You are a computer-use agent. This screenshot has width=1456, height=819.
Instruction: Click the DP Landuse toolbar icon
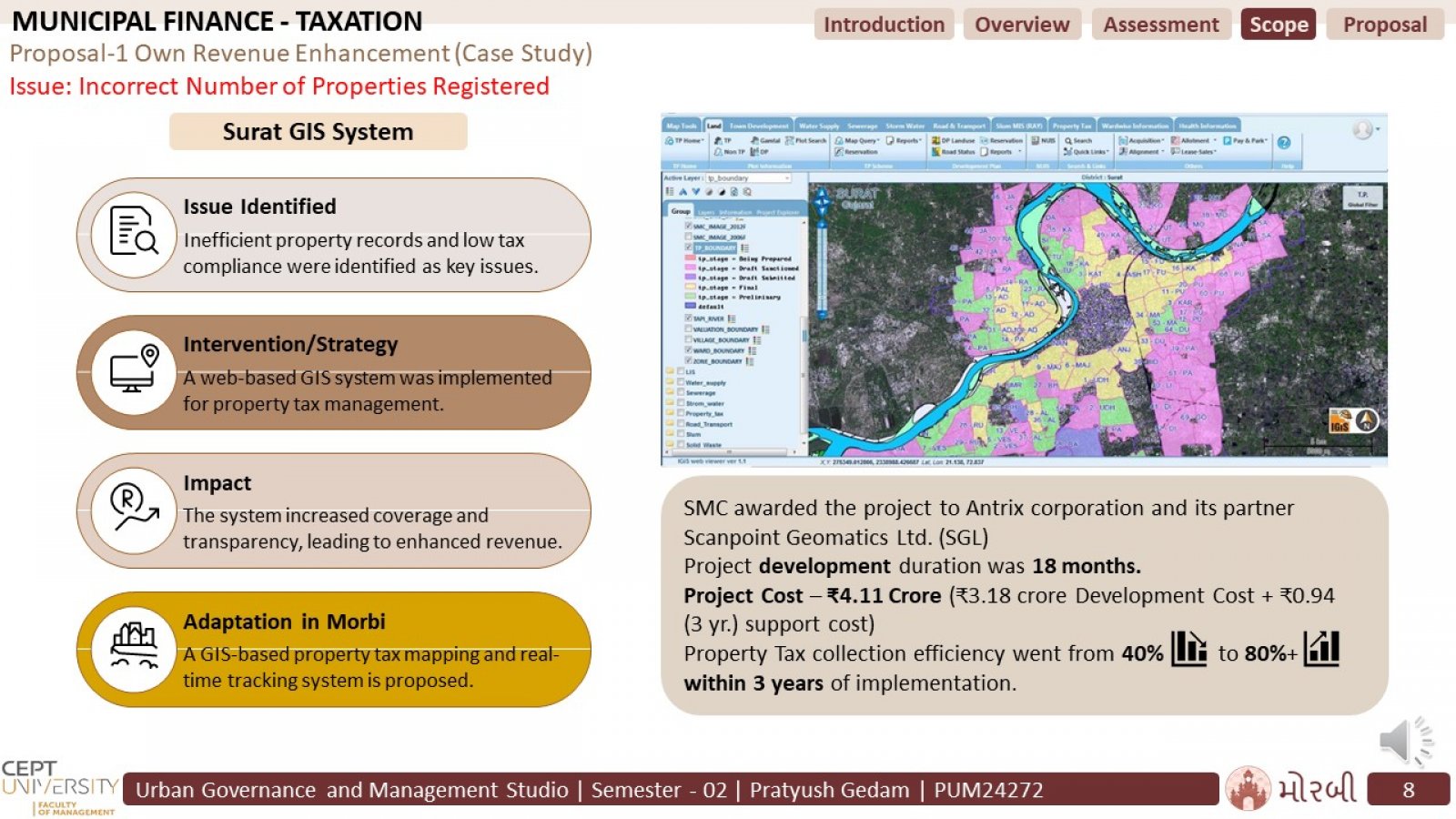click(953, 141)
